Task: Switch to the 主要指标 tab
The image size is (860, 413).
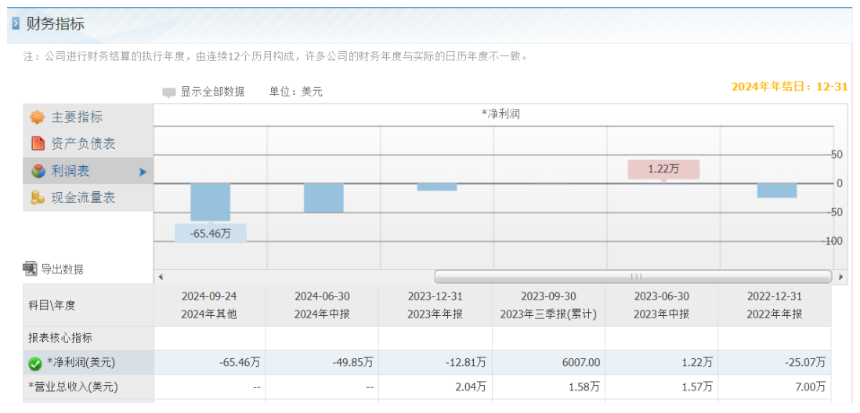Action: pyautogui.click(x=77, y=117)
